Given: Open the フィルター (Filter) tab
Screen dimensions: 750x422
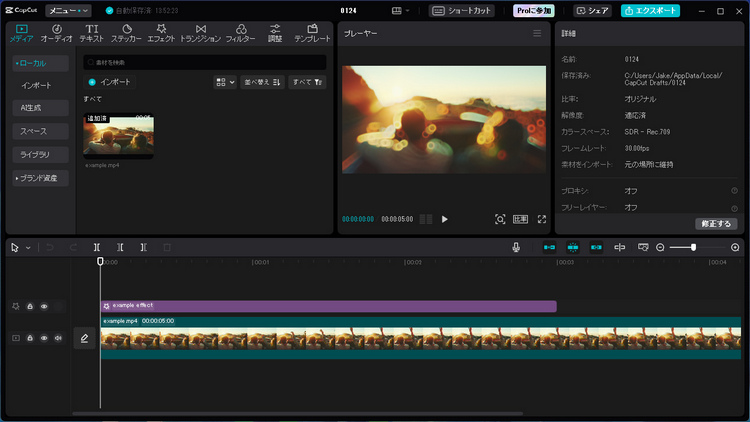Looking at the screenshot, I should pyautogui.click(x=241, y=33).
